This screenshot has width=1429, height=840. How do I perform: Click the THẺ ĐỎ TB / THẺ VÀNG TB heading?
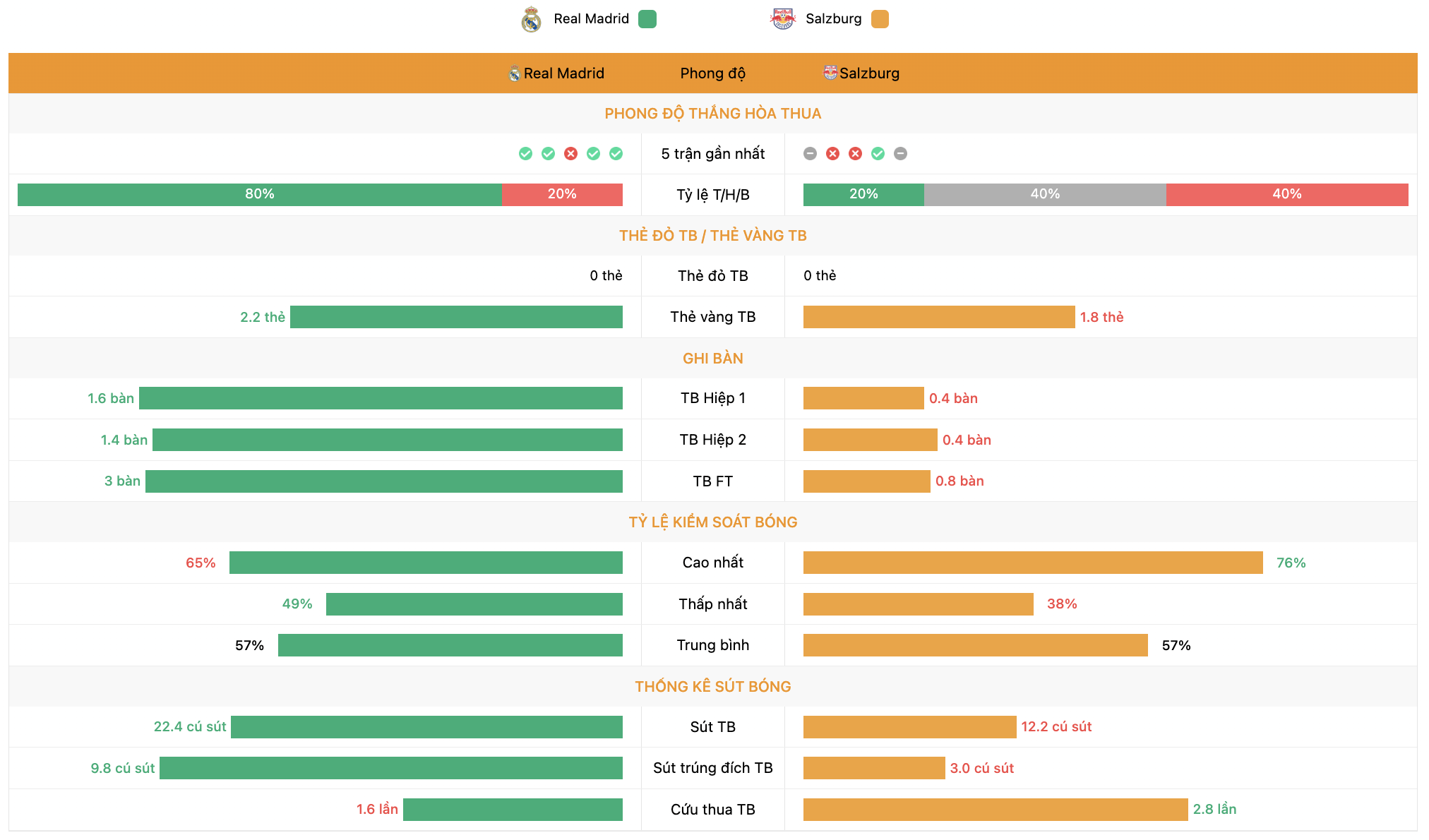712,236
